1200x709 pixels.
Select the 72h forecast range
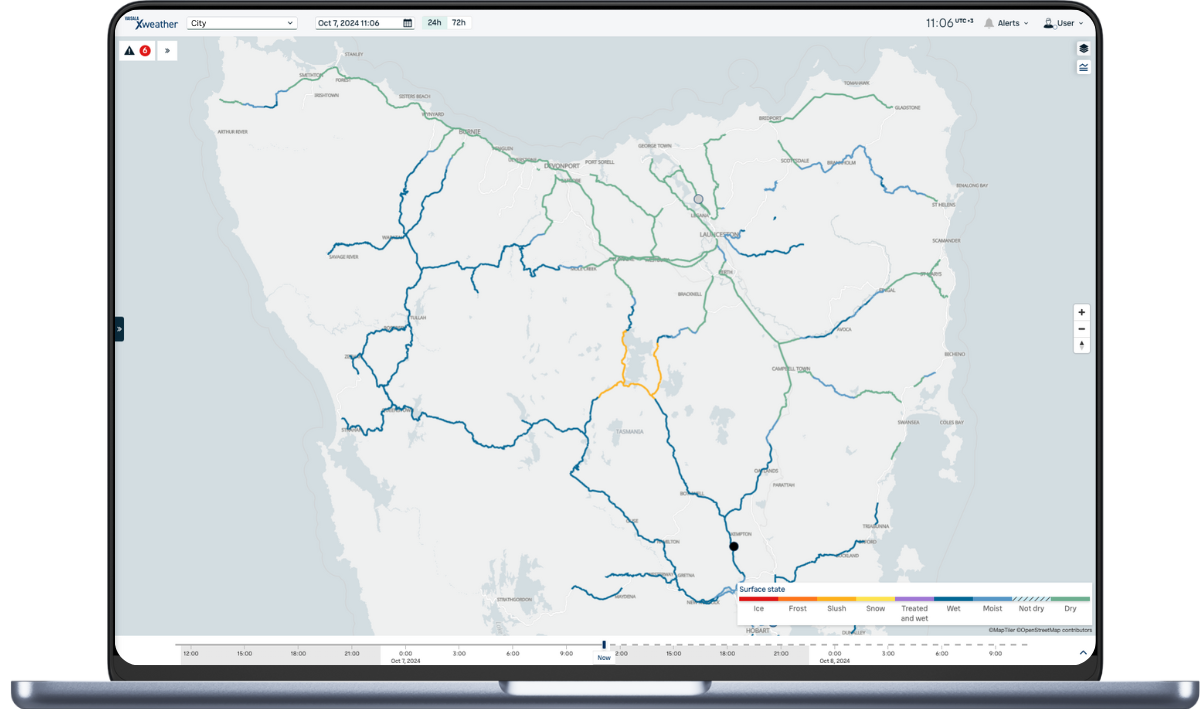[x=458, y=22]
